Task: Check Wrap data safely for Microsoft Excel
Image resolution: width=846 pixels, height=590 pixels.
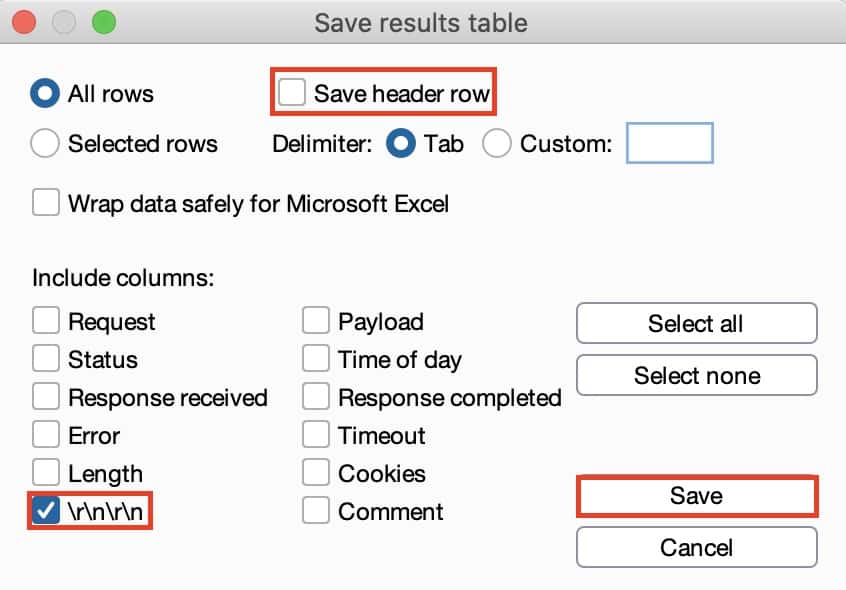Action: click(x=46, y=204)
